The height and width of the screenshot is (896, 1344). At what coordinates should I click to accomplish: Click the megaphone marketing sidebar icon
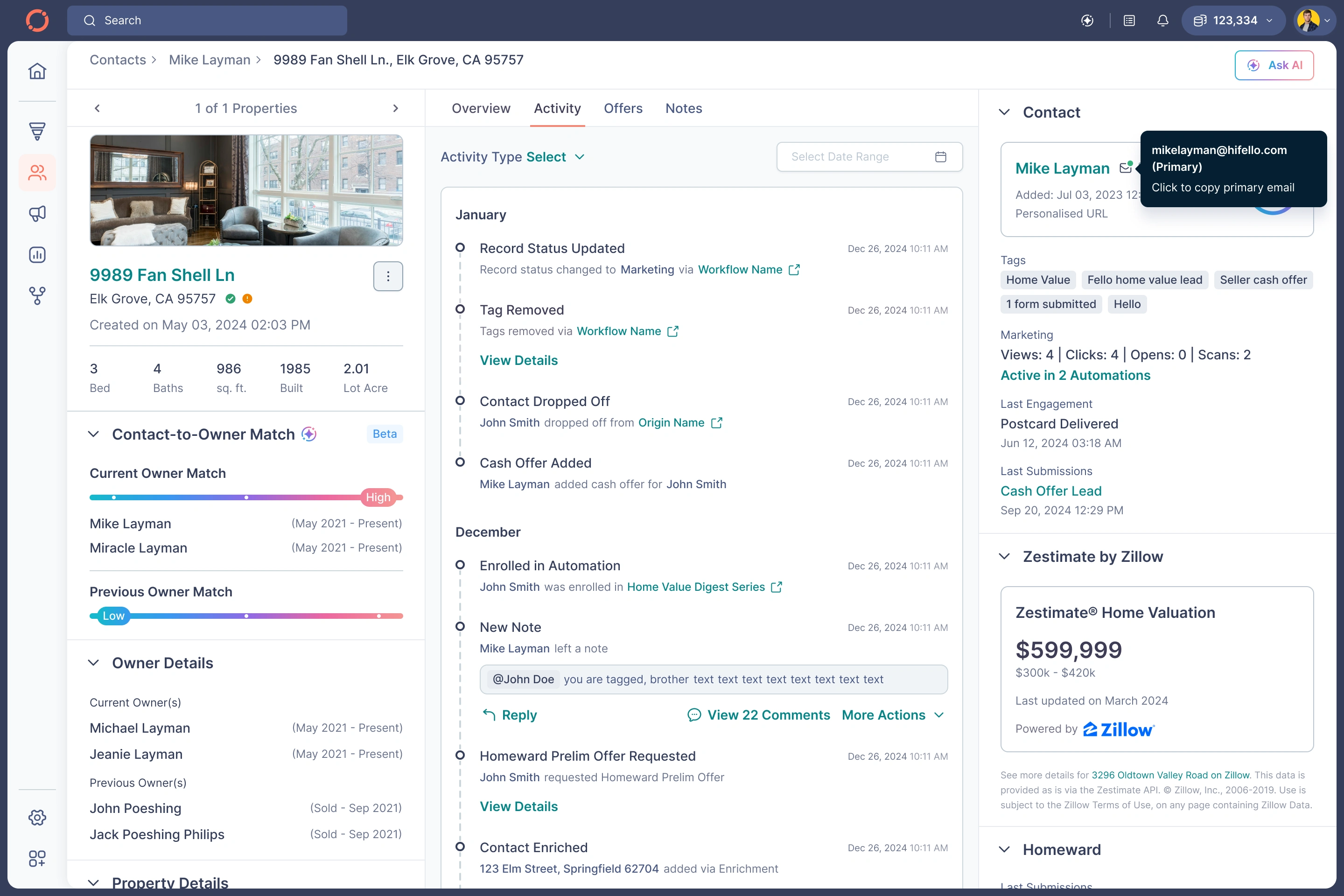[37, 214]
